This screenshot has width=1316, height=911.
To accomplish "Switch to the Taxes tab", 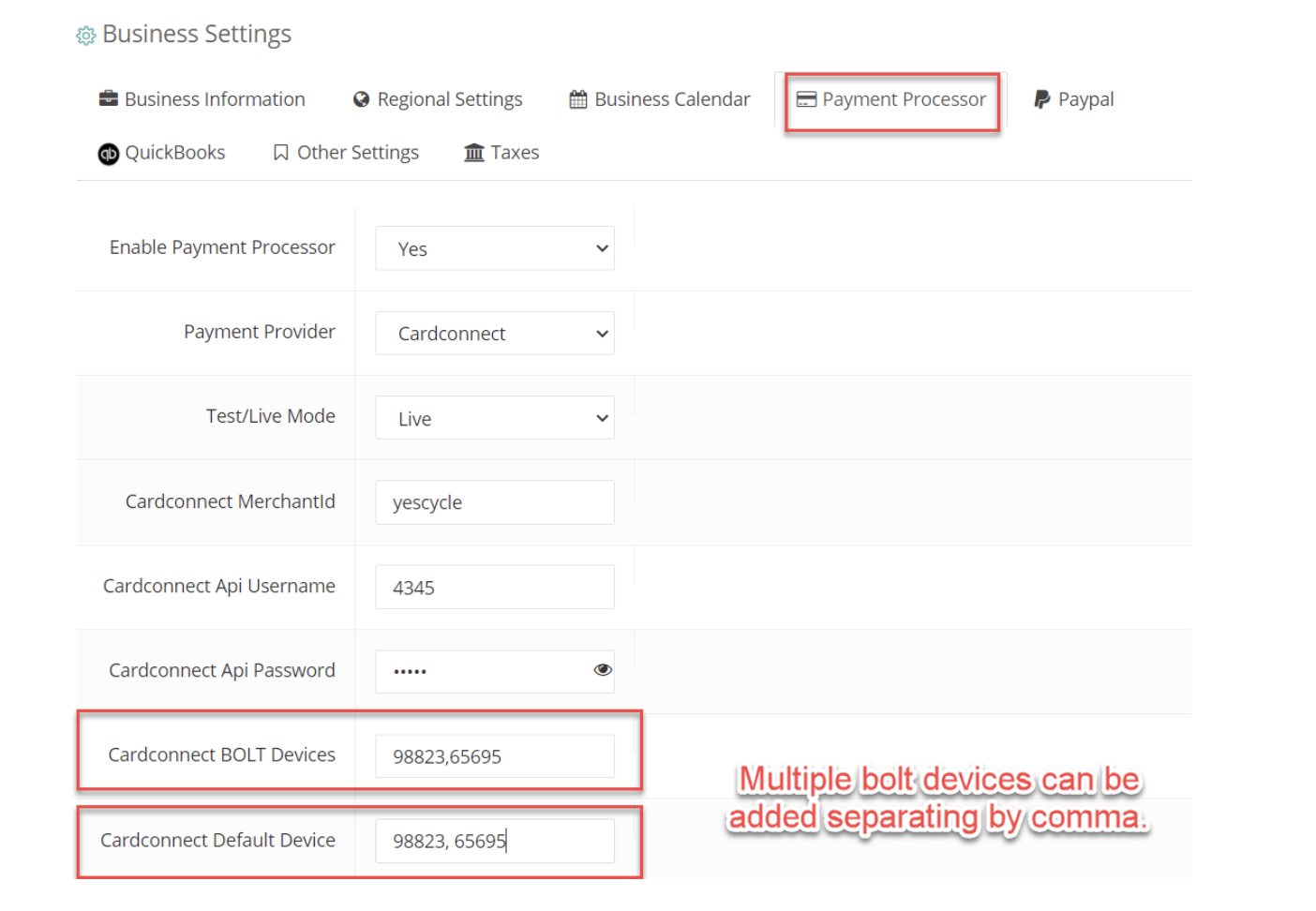I will [x=501, y=153].
